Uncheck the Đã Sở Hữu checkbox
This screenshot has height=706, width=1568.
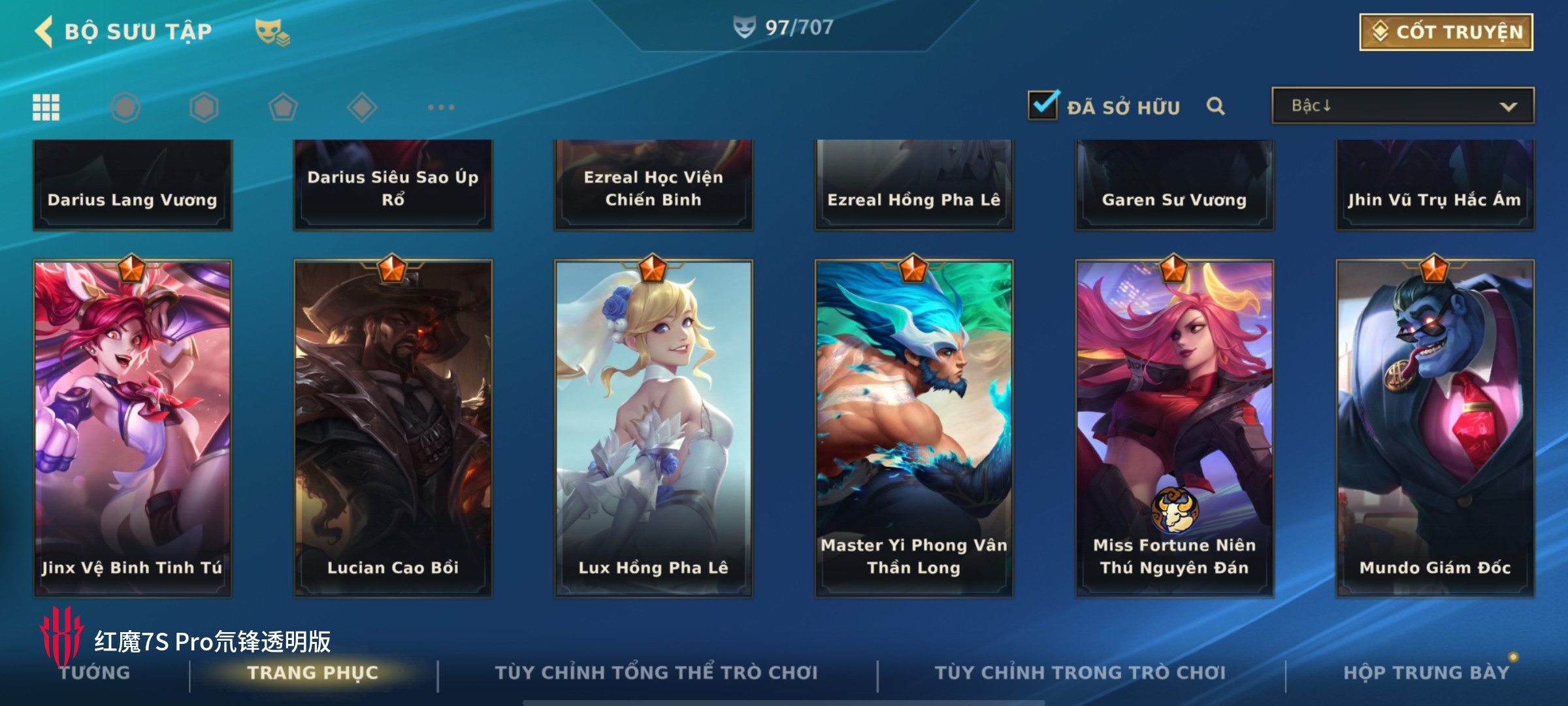(1043, 105)
